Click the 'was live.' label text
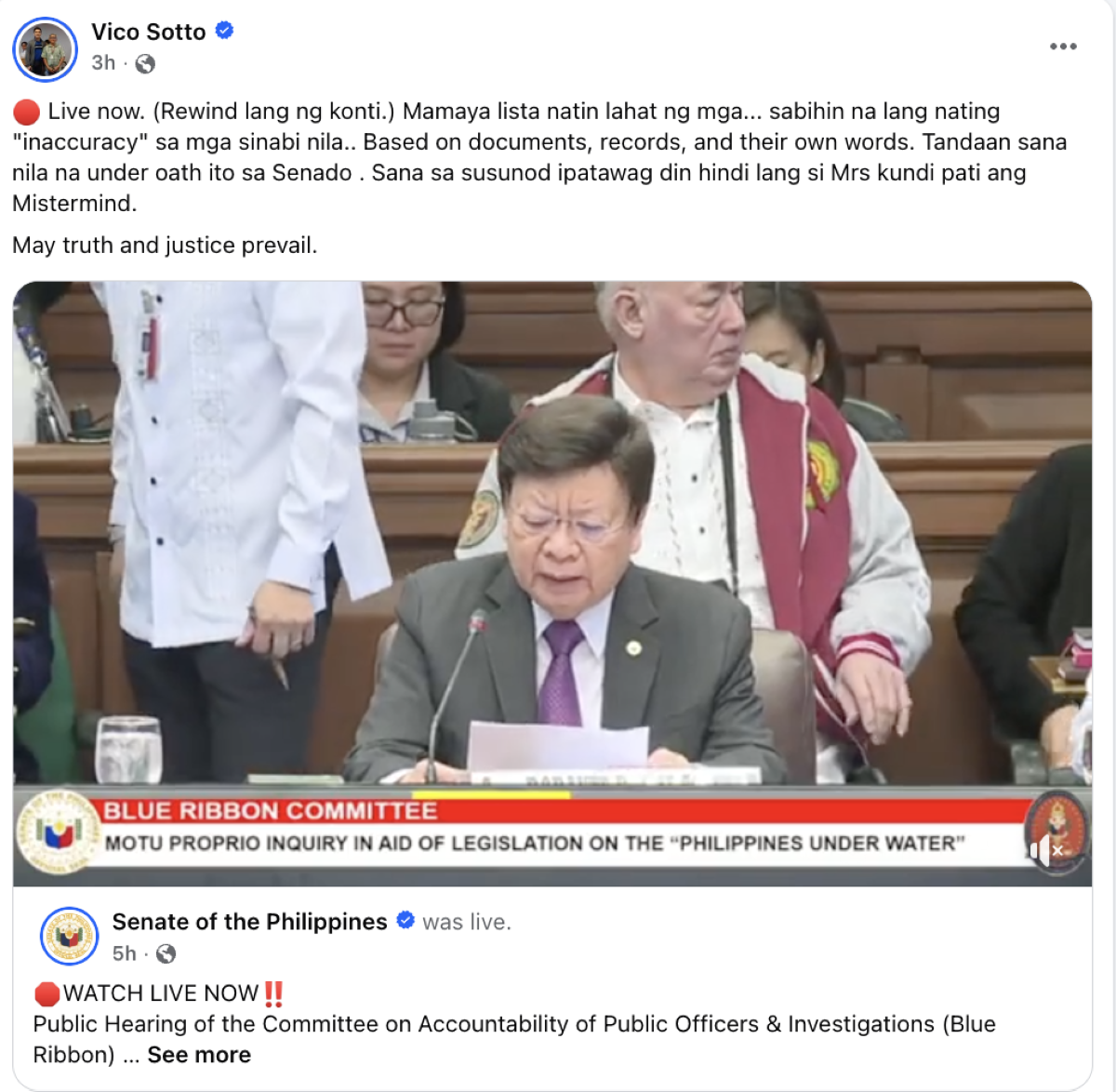This screenshot has width=1116, height=1092. [x=467, y=922]
